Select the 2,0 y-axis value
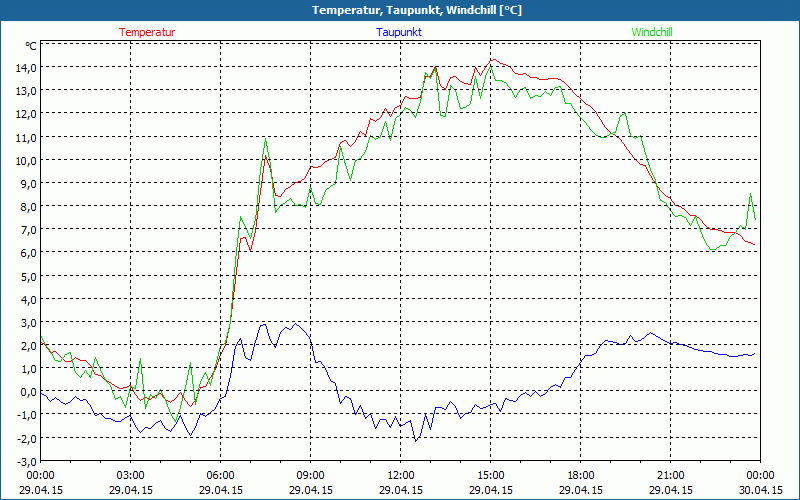The width and height of the screenshot is (800, 500). pyautogui.click(x=27, y=346)
